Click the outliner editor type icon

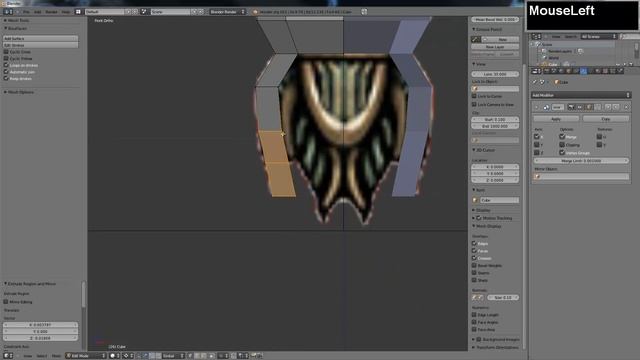pos(536,37)
